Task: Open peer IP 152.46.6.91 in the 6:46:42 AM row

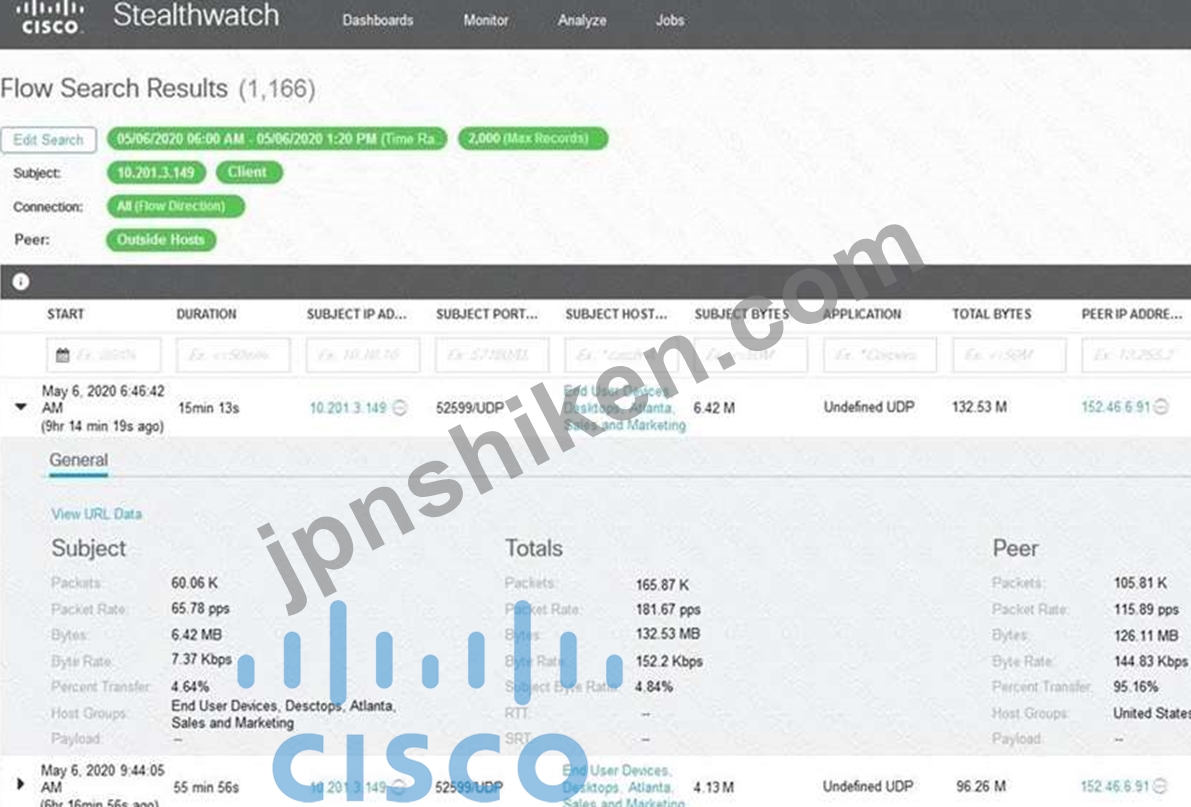Action: (x=1115, y=407)
